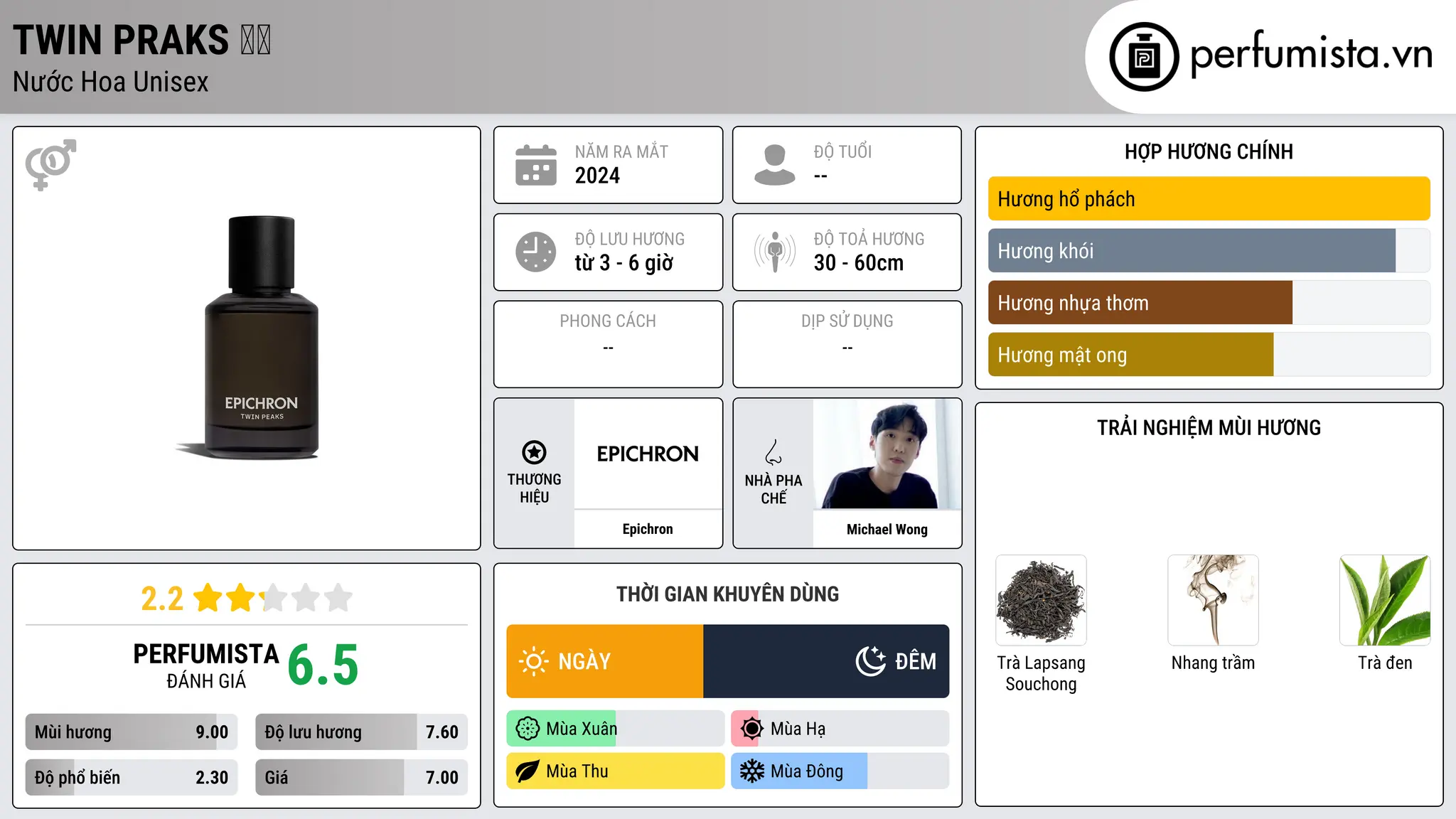Click the dark Đêm nighttime segment
The width and height of the screenshot is (1456, 819).
(x=826, y=661)
